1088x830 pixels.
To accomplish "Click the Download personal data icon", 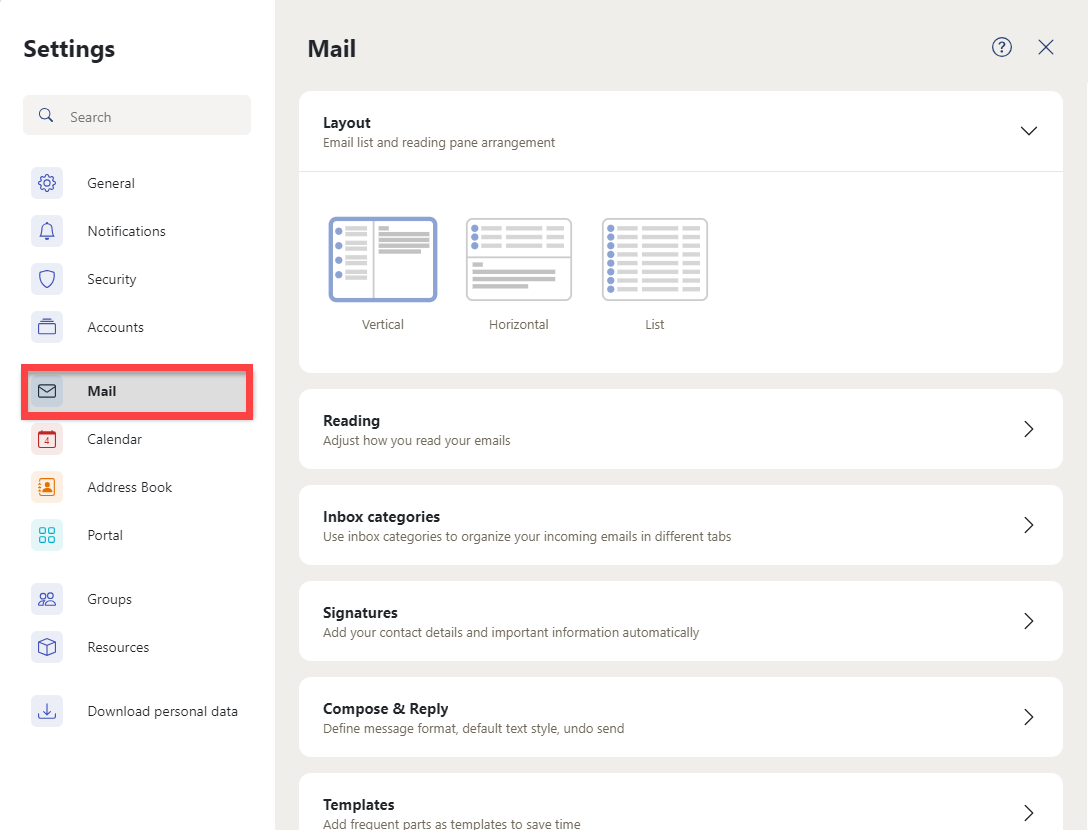I will click(46, 711).
